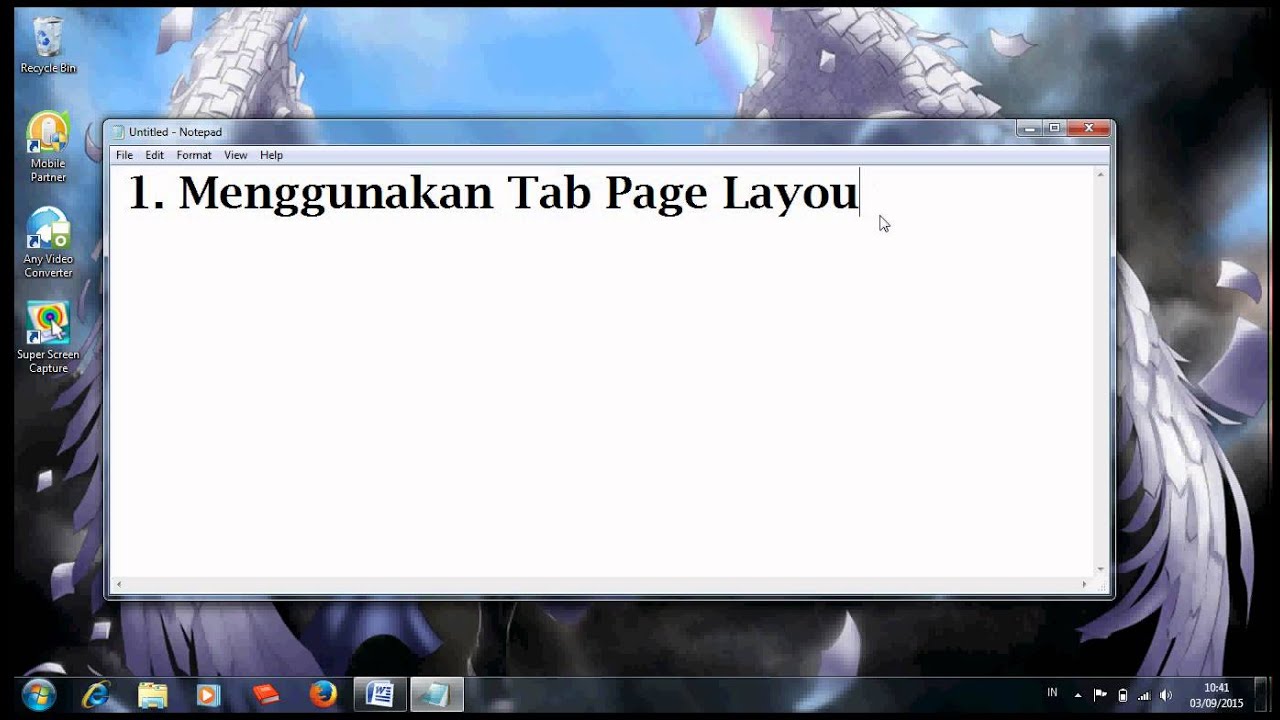Maximize the Notepad window
Viewport: 1280px width, 720px height.
point(1054,128)
